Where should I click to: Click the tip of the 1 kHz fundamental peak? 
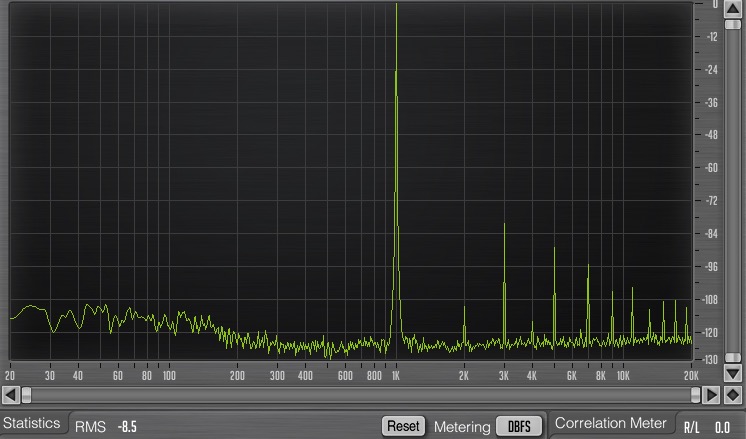point(396,4)
